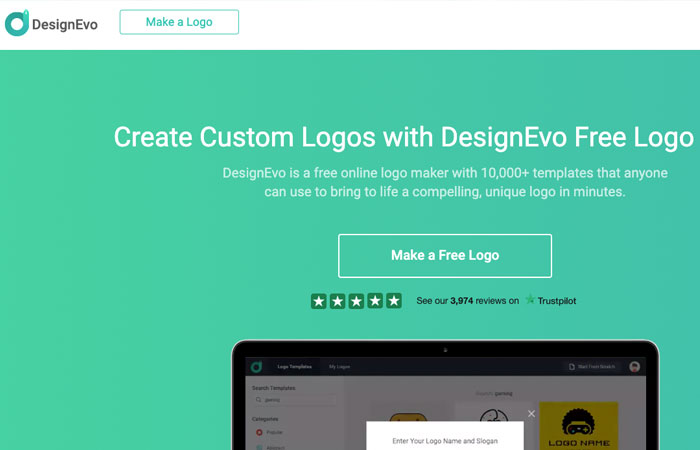Click the first Trustpilot rating star
The width and height of the screenshot is (700, 450).
tap(319, 301)
